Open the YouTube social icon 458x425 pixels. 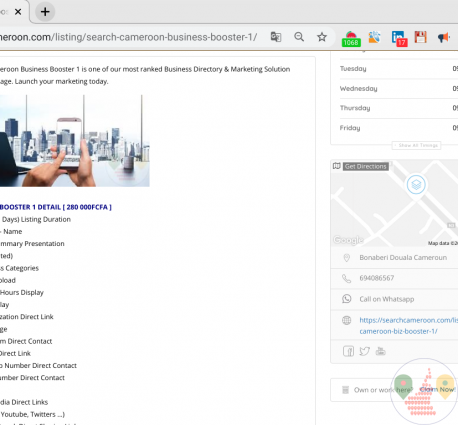point(380,351)
